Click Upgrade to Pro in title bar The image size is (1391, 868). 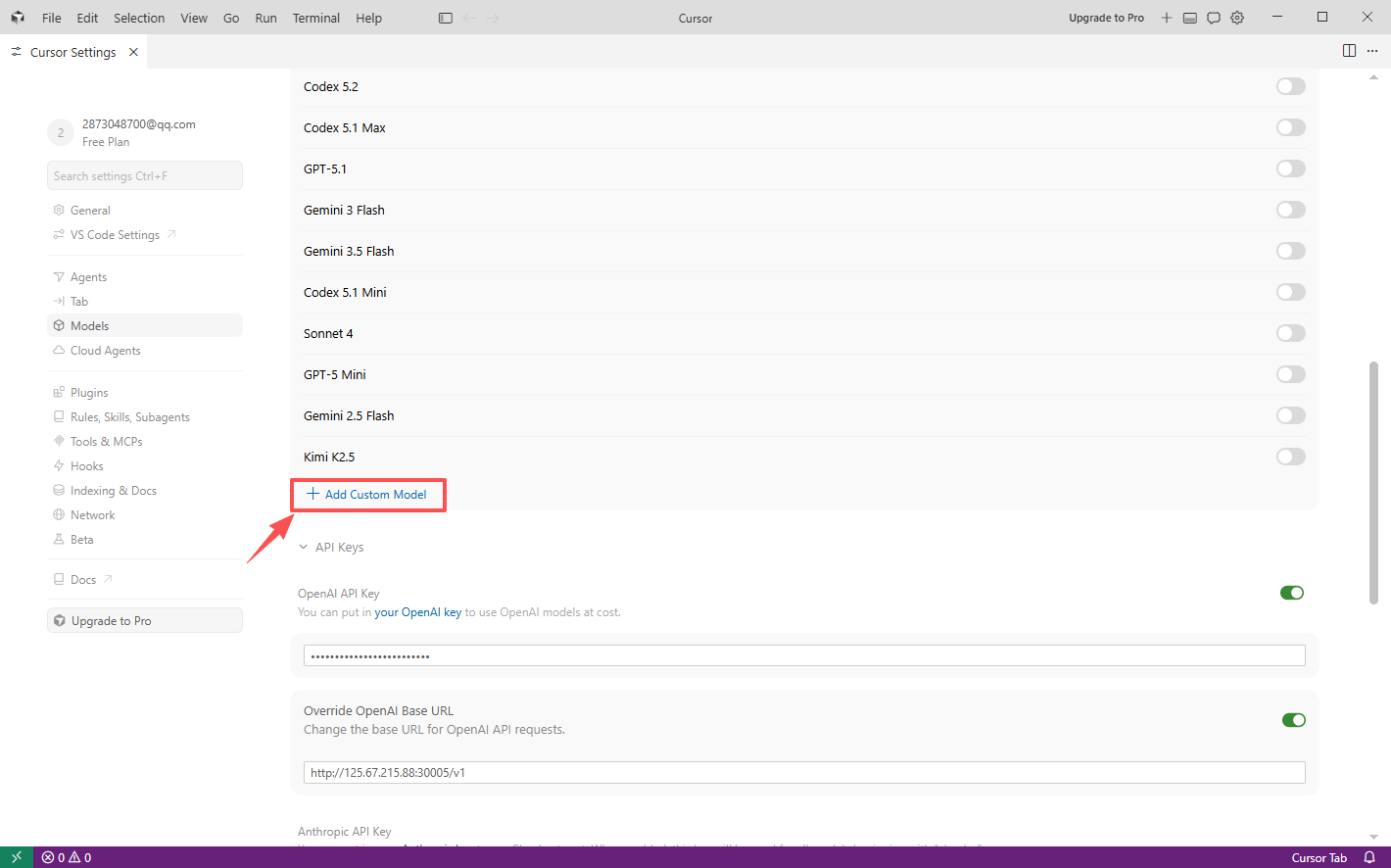pyautogui.click(x=1106, y=18)
